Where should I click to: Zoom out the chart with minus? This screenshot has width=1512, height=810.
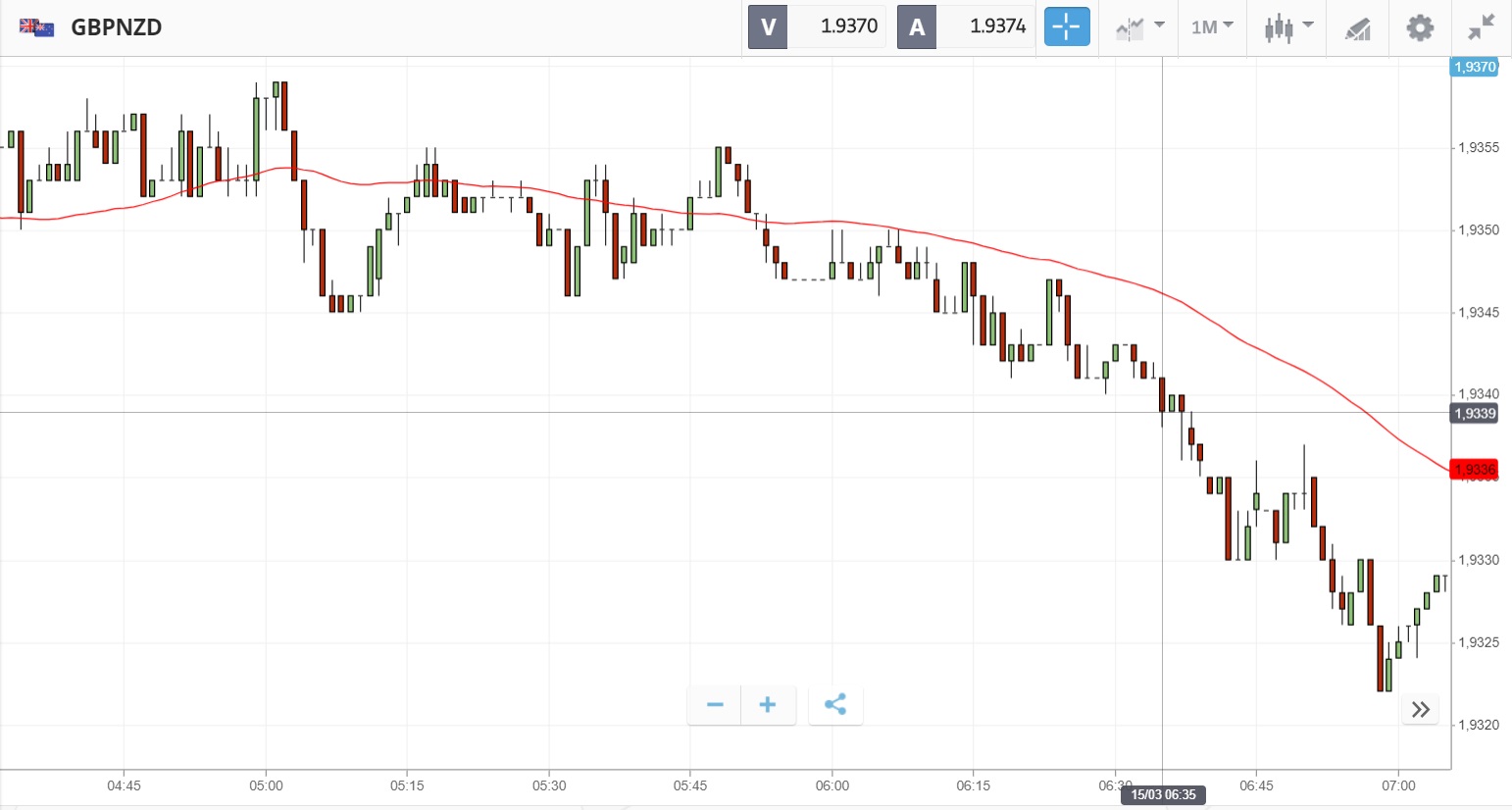[715, 705]
